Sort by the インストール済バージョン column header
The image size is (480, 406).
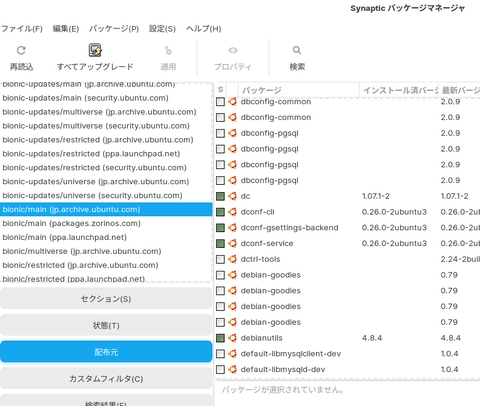[x=399, y=90]
